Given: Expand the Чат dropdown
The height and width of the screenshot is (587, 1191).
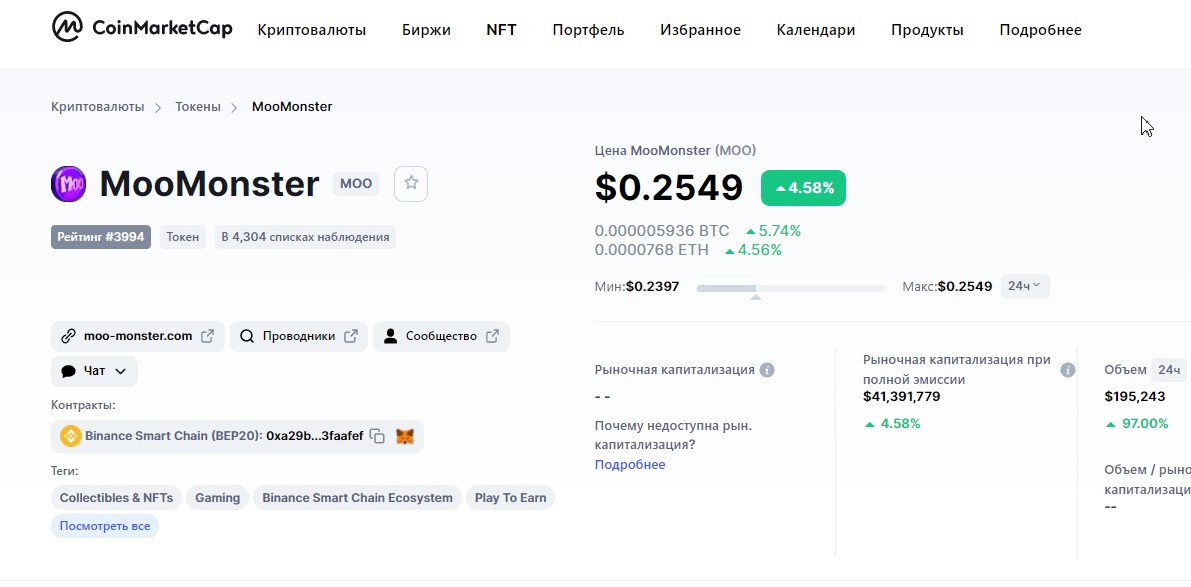Looking at the screenshot, I should 94,371.
